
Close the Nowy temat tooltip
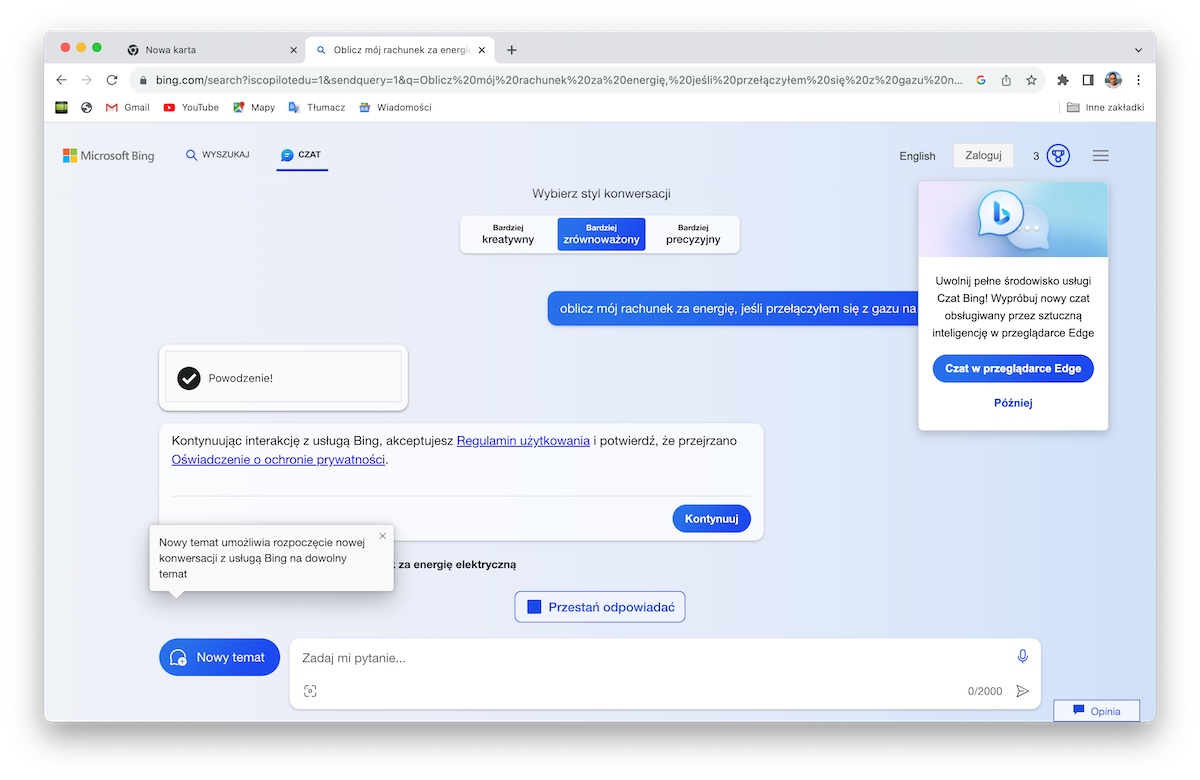coord(382,536)
